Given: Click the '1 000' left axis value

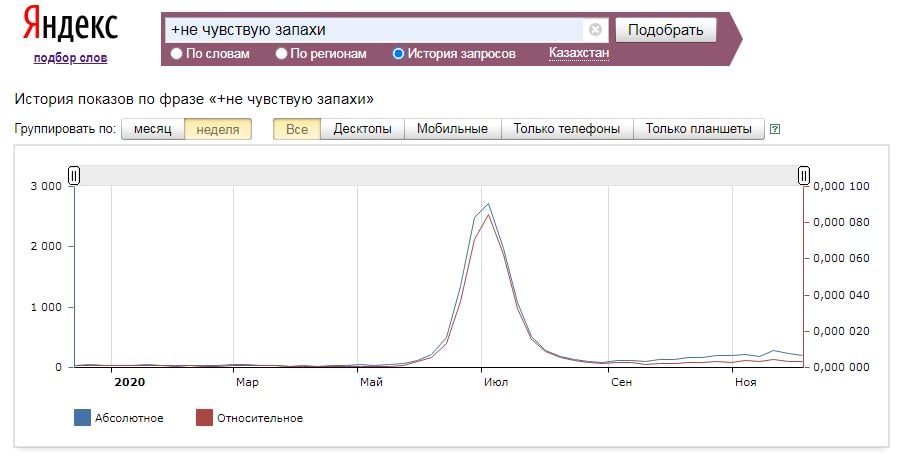Looking at the screenshot, I should pyautogui.click(x=46, y=307).
